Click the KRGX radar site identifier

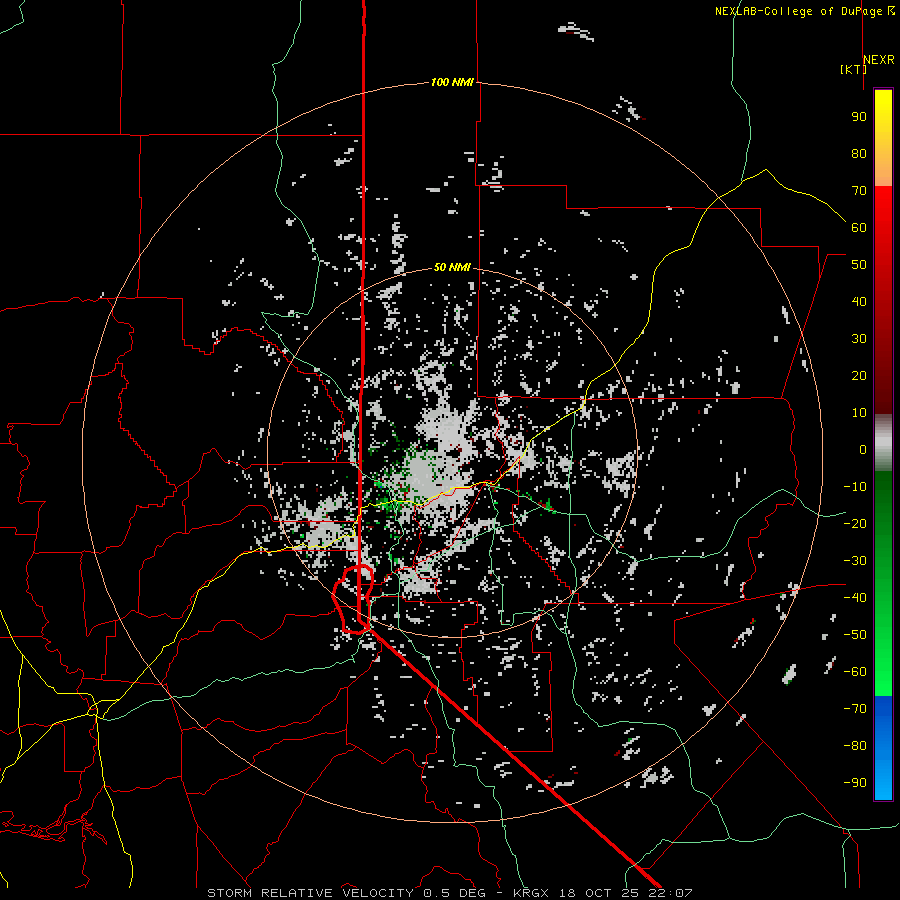coord(530,893)
